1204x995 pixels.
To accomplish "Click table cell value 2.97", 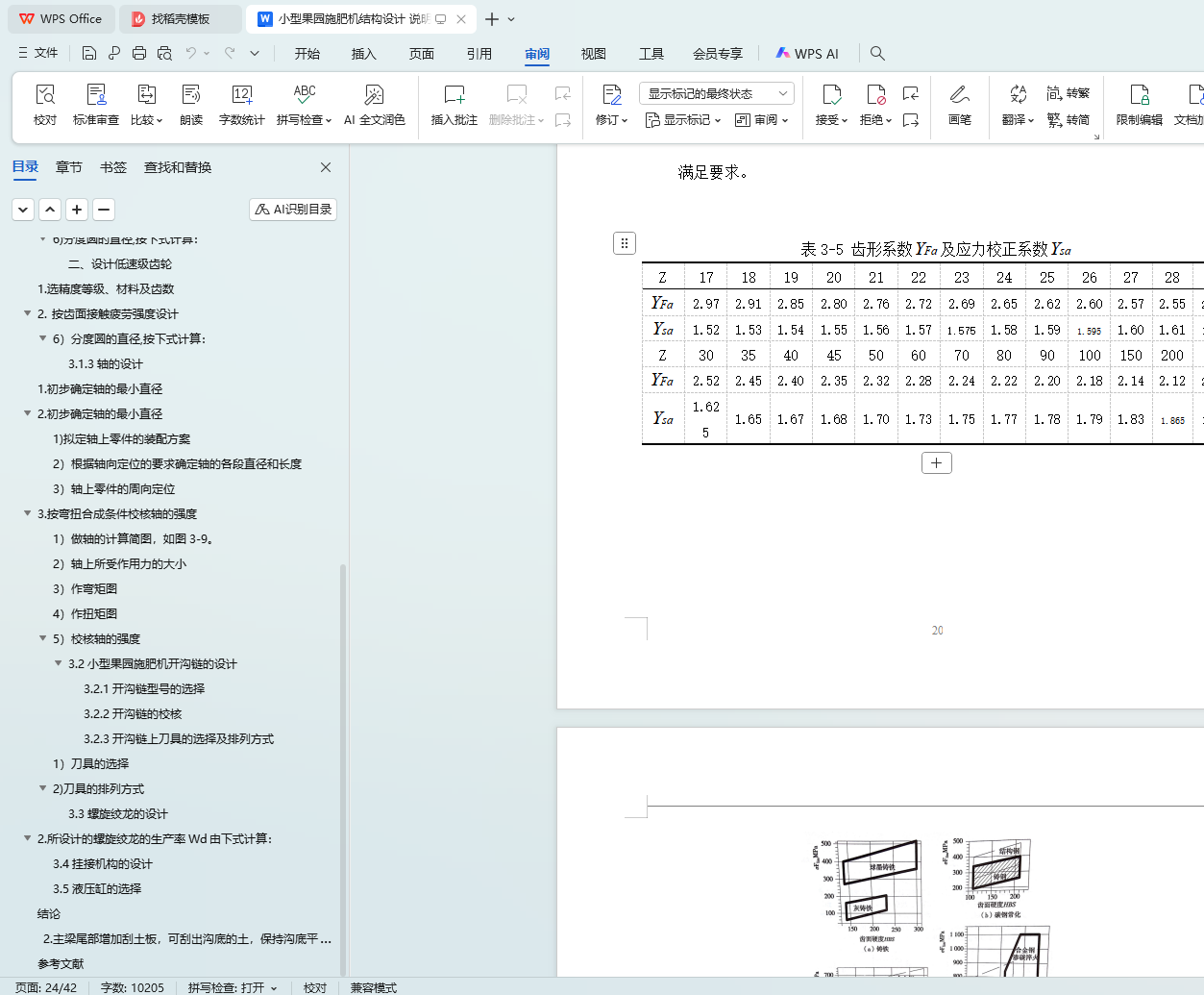I will [706, 304].
